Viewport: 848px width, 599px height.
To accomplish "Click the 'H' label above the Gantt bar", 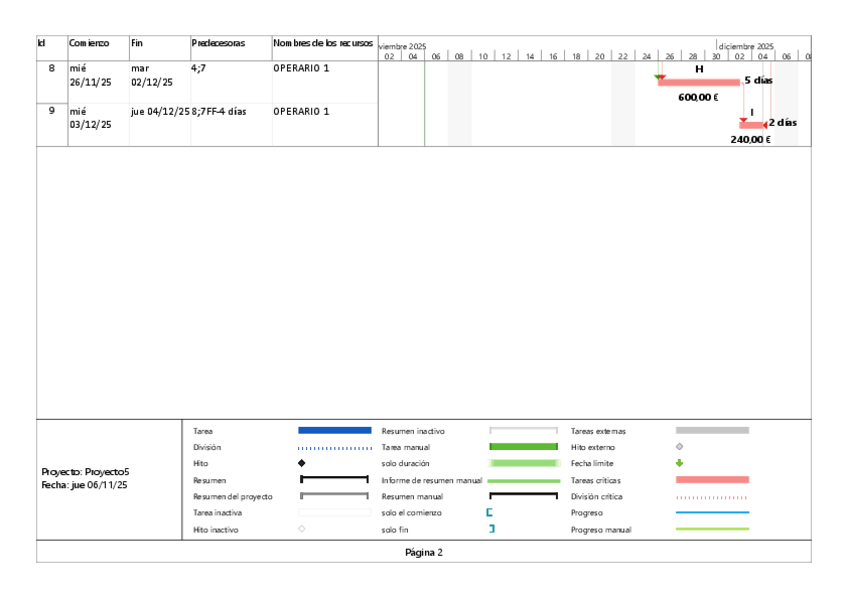I will tap(699, 69).
